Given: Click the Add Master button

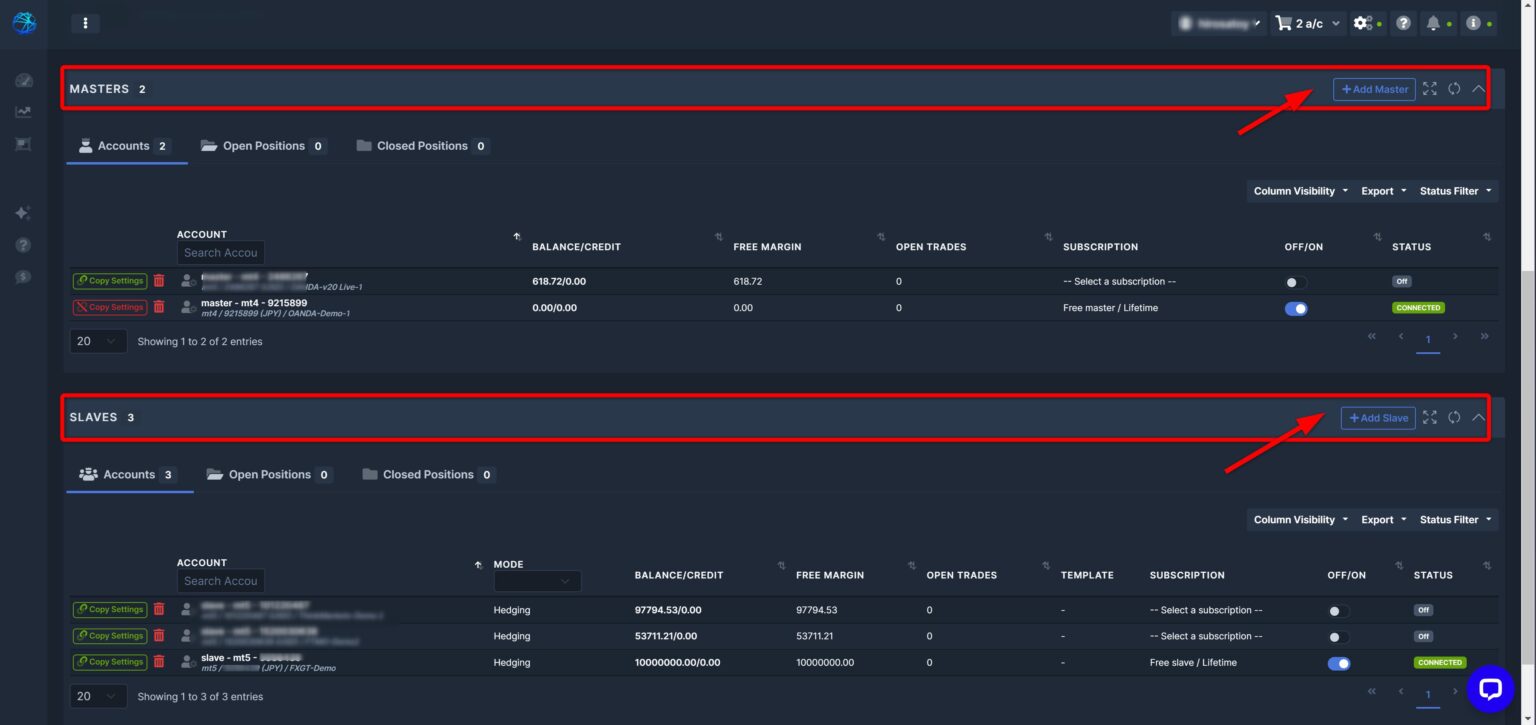Looking at the screenshot, I should click(1374, 89).
